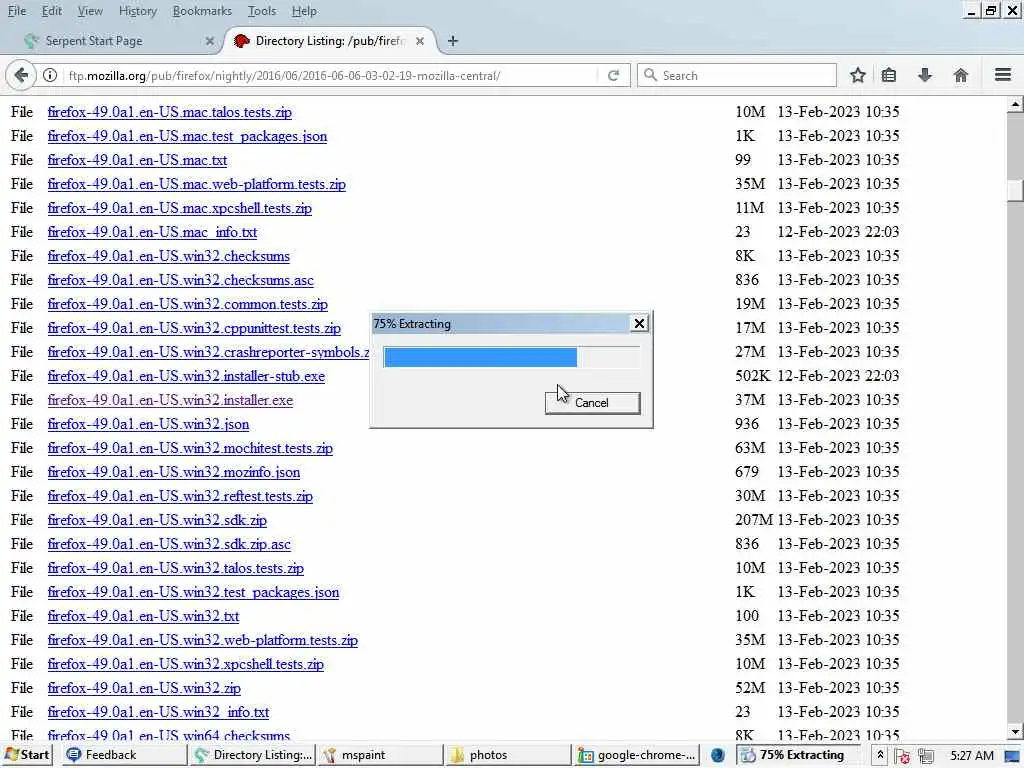1024x768 pixels.
Task: Click the blue round taskbar icon
Action: [718, 756]
